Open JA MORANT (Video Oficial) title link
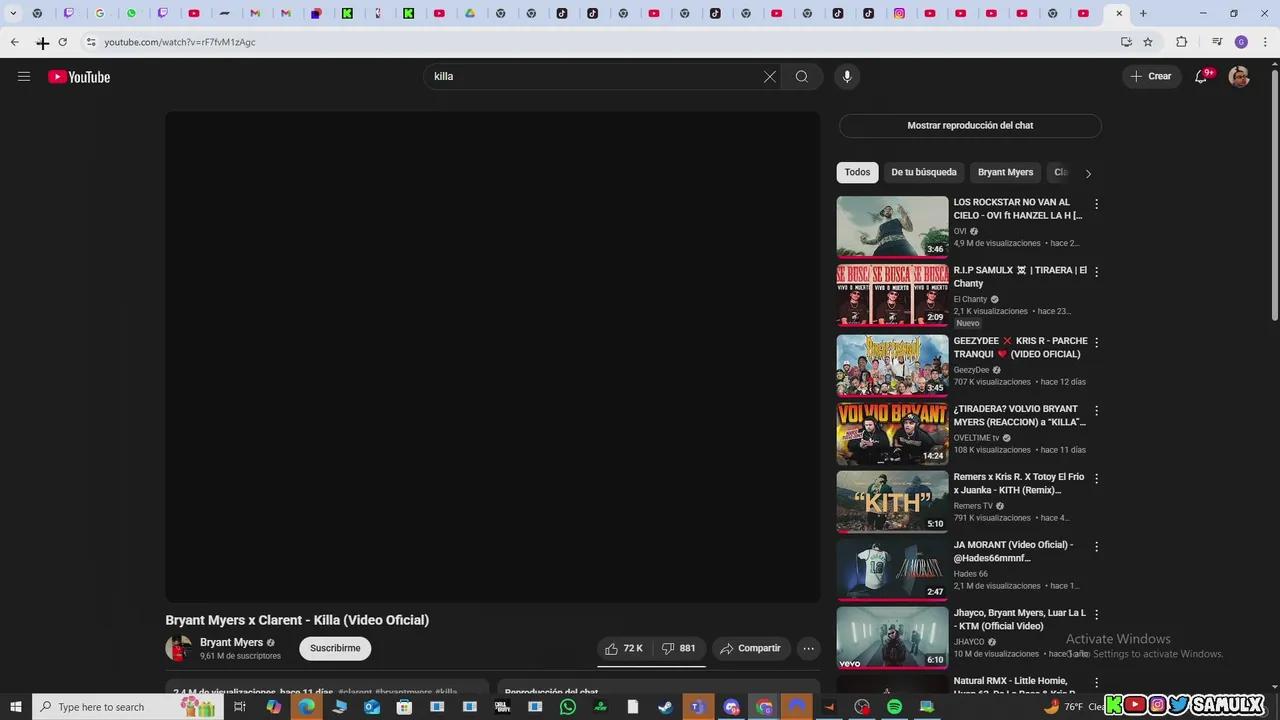 [1013, 551]
